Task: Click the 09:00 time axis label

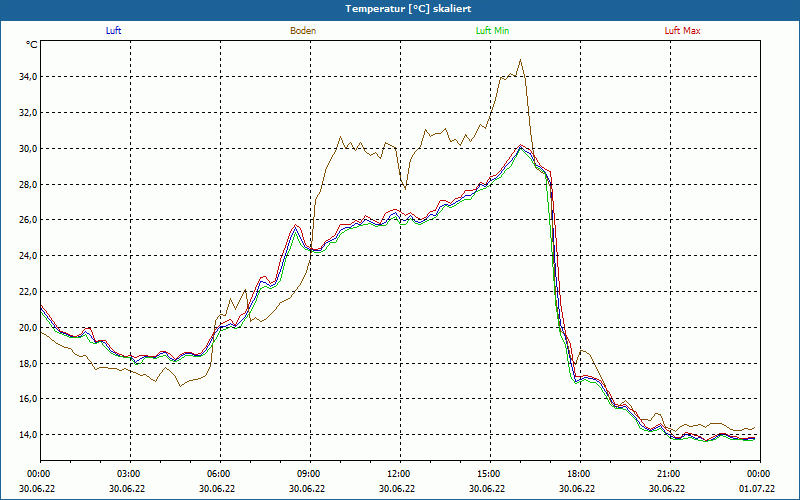Action: [309, 474]
